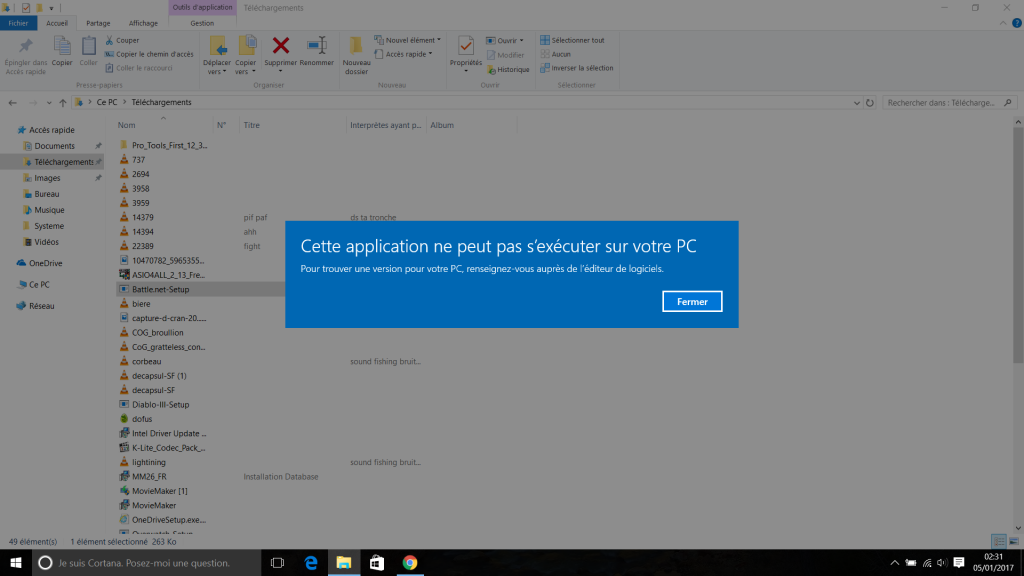Click Aucun to deselect all
Image resolution: width=1024 pixels, height=576 pixels.
(555, 54)
